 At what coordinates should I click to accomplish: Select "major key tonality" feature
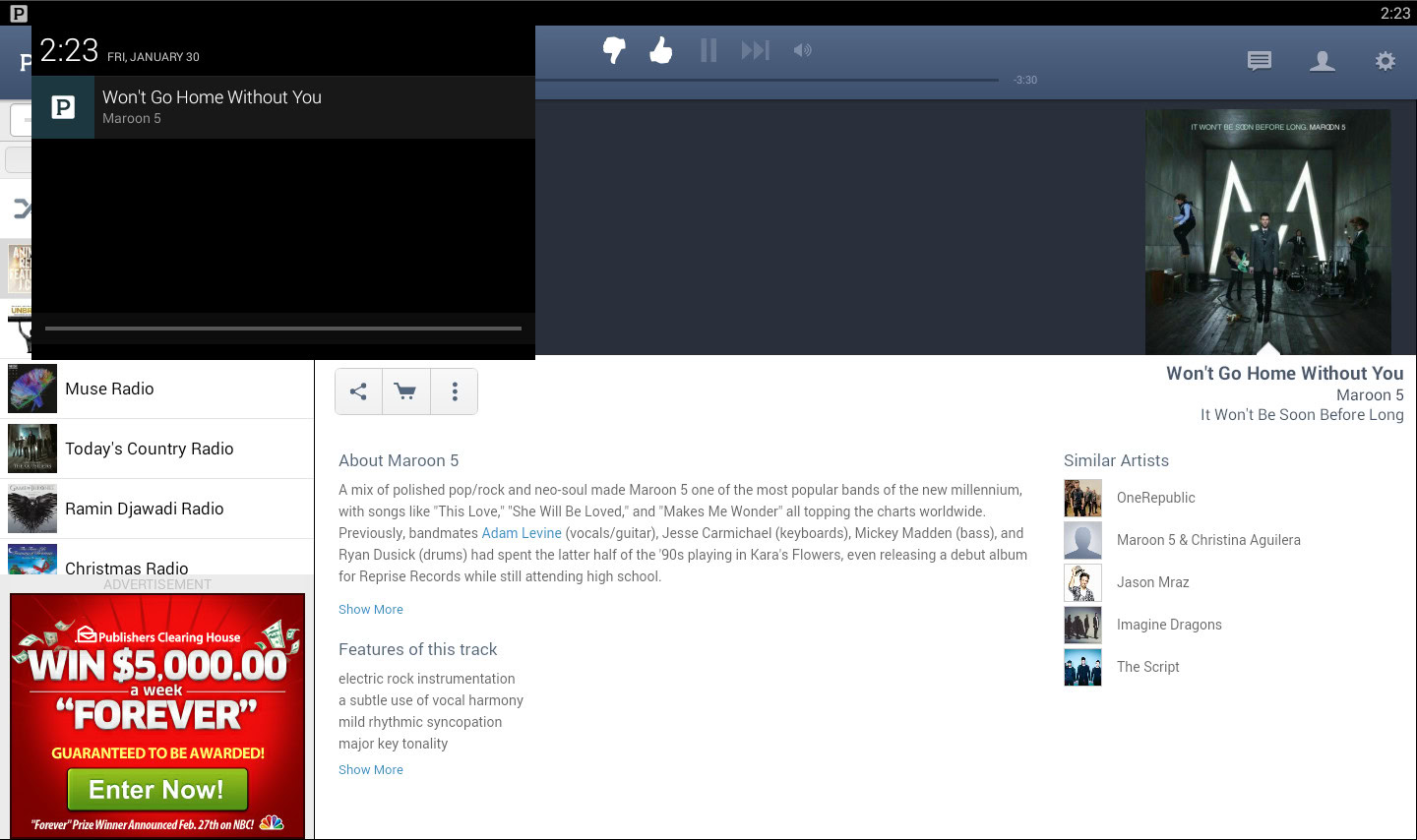pos(394,744)
